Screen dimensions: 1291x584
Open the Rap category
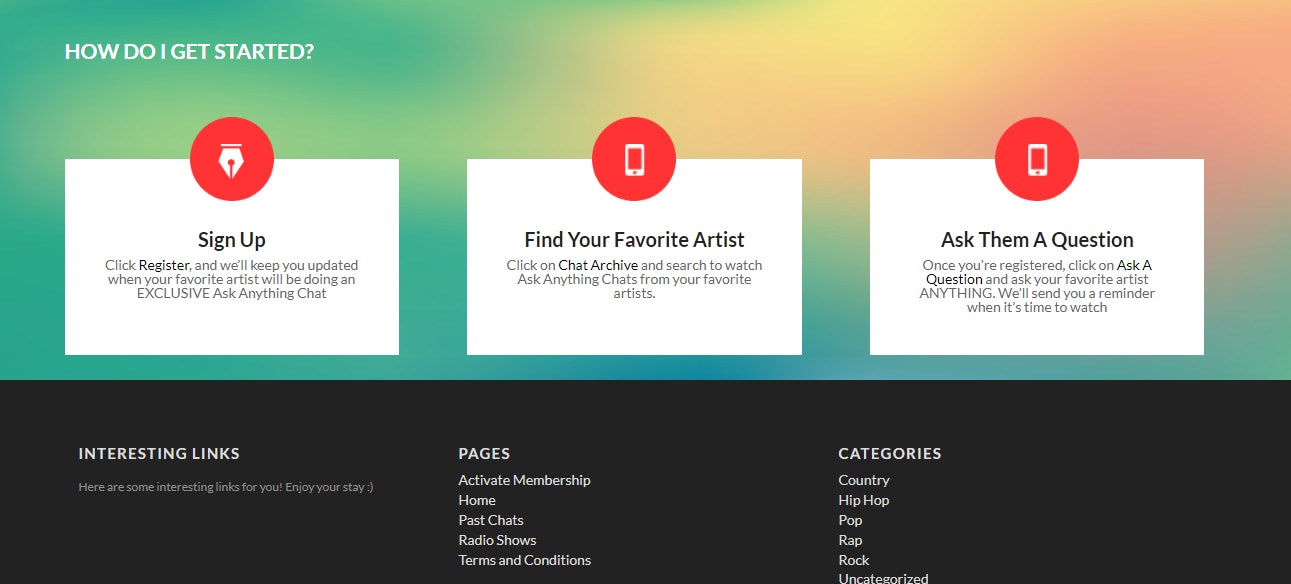point(850,540)
